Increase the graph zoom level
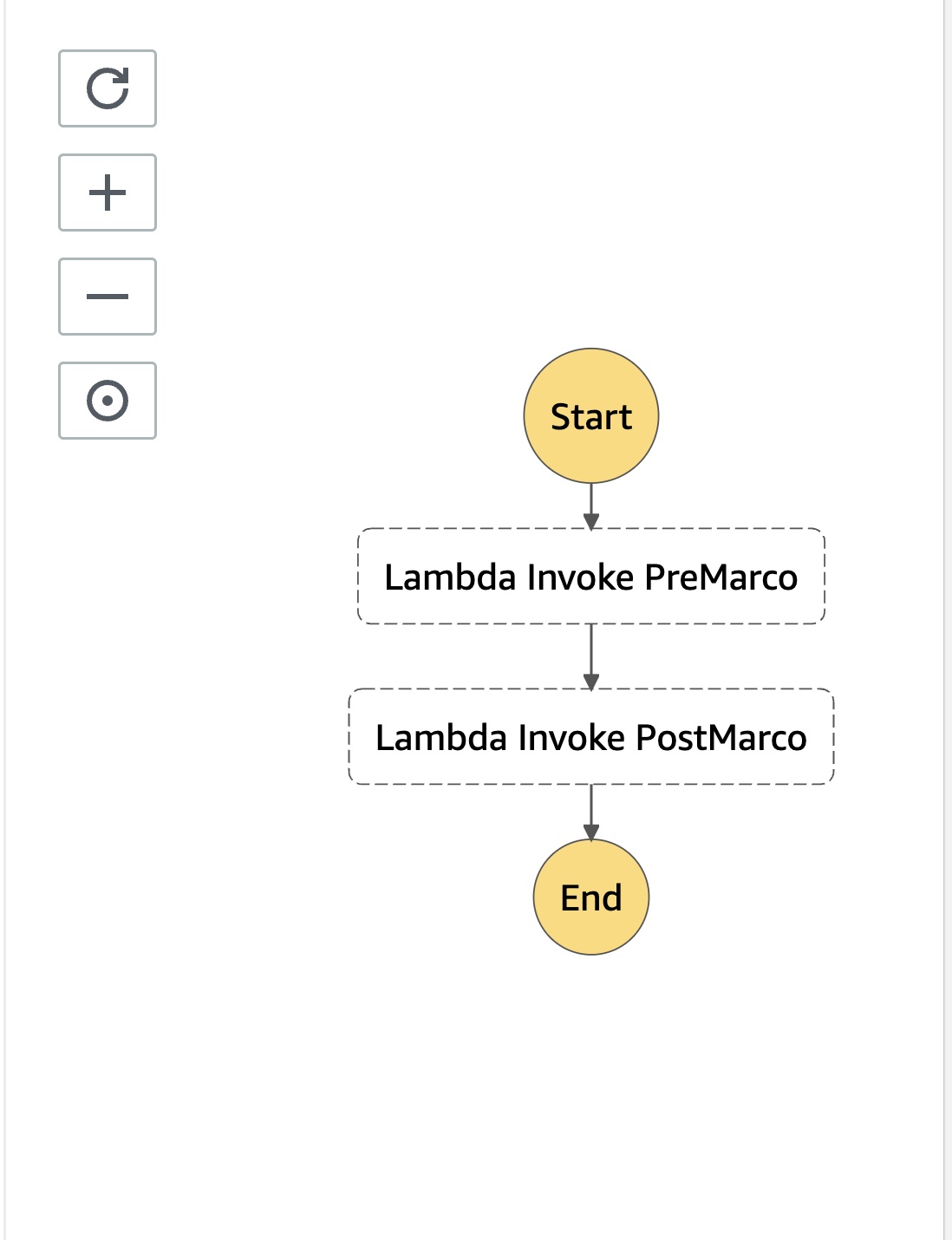The image size is (952, 1240). [x=107, y=193]
